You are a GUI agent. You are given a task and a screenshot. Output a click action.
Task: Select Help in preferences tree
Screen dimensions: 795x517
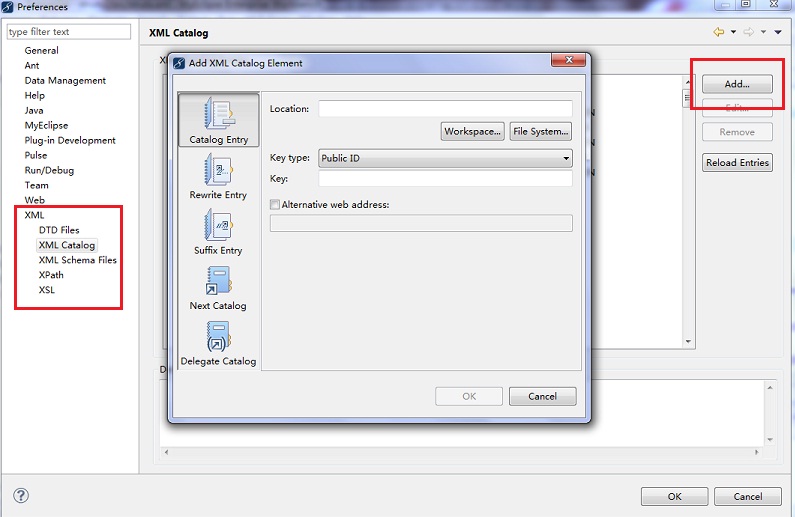[34, 95]
